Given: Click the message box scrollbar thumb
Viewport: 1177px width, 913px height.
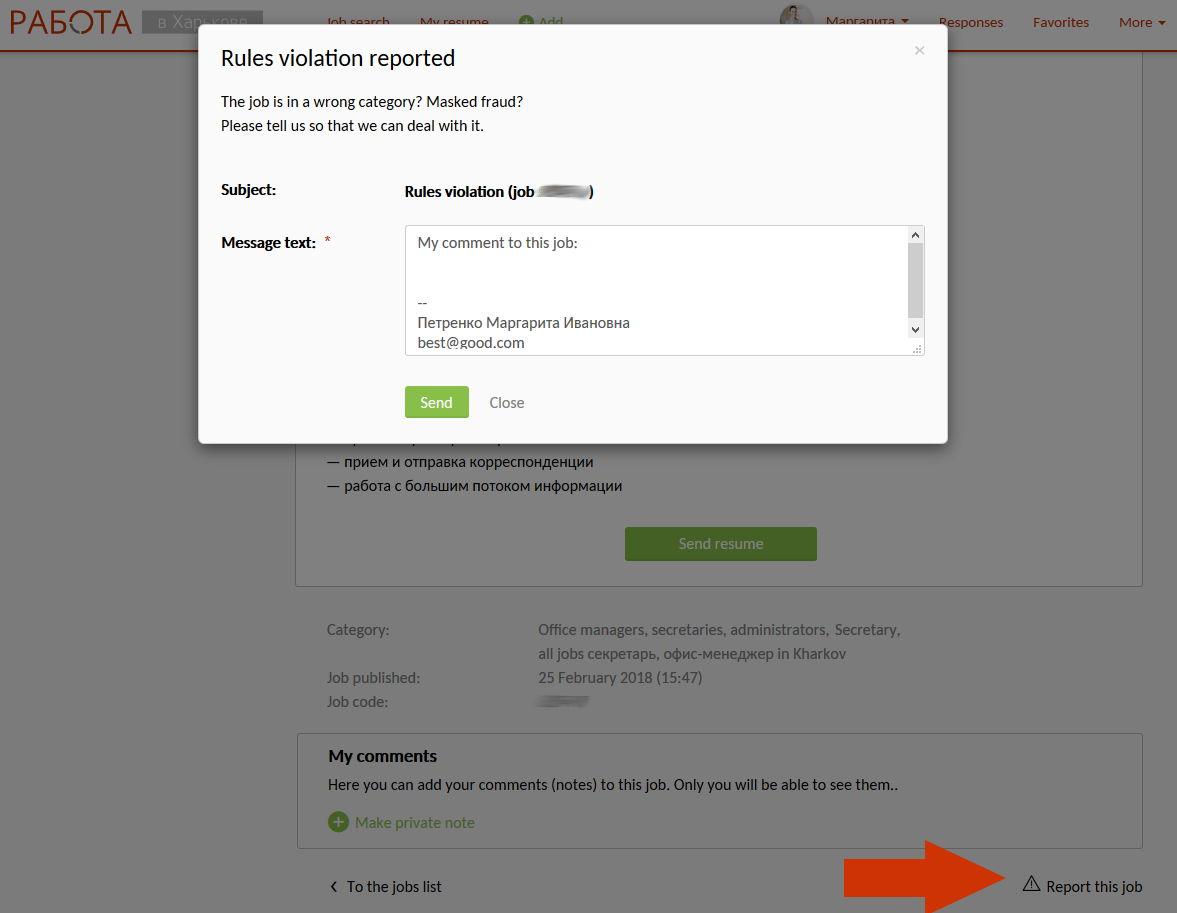Looking at the screenshot, I should [x=915, y=279].
